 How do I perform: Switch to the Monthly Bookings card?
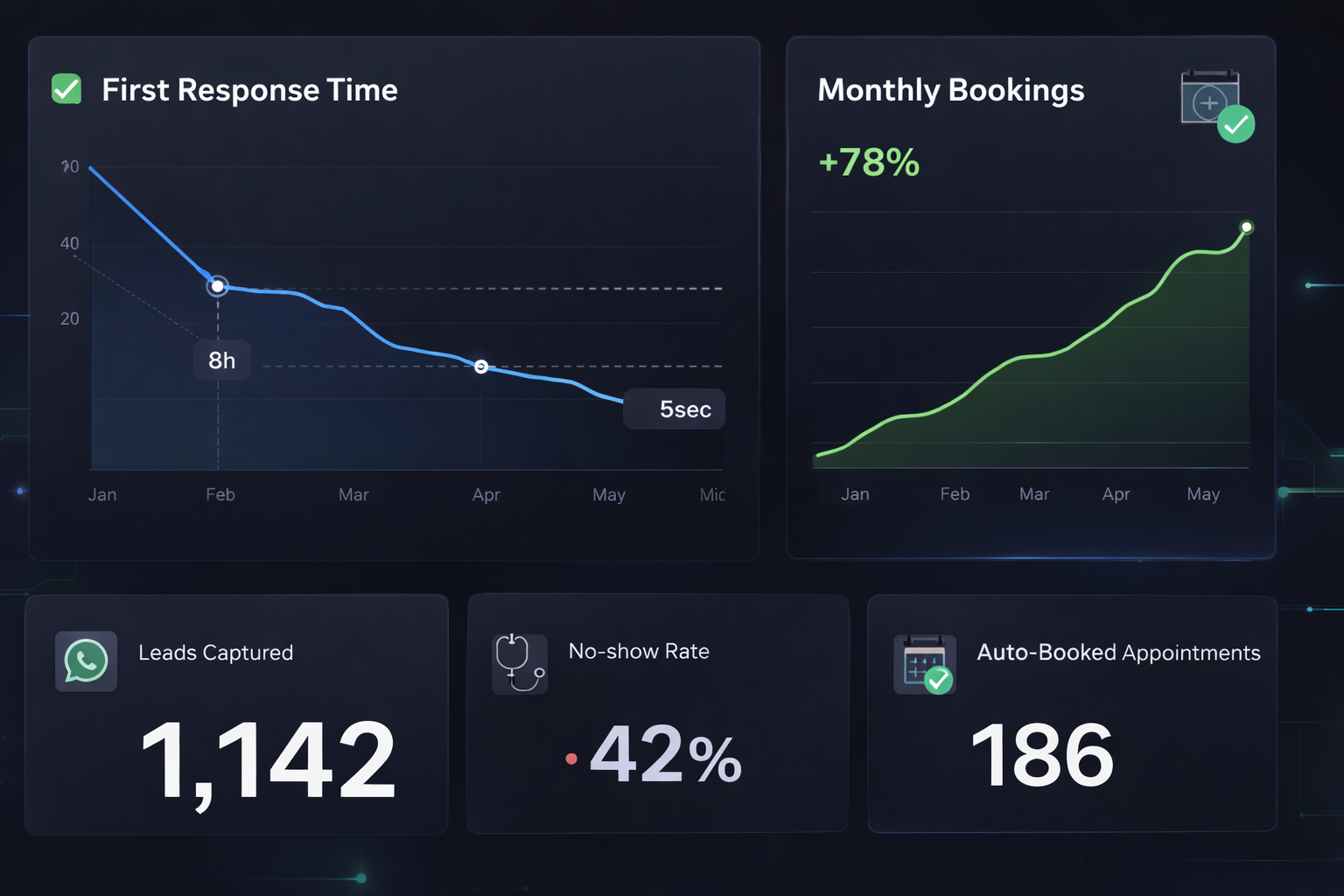950,90
